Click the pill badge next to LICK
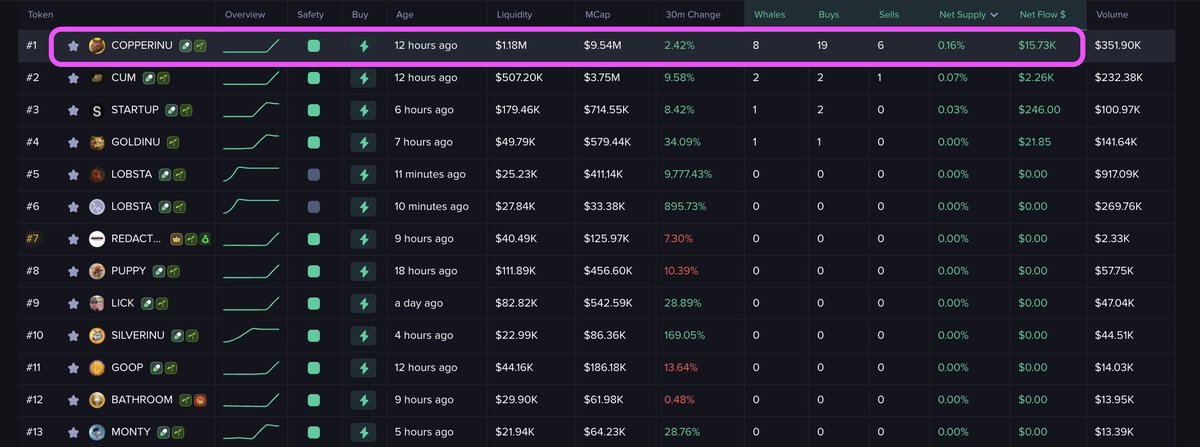 coord(147,303)
